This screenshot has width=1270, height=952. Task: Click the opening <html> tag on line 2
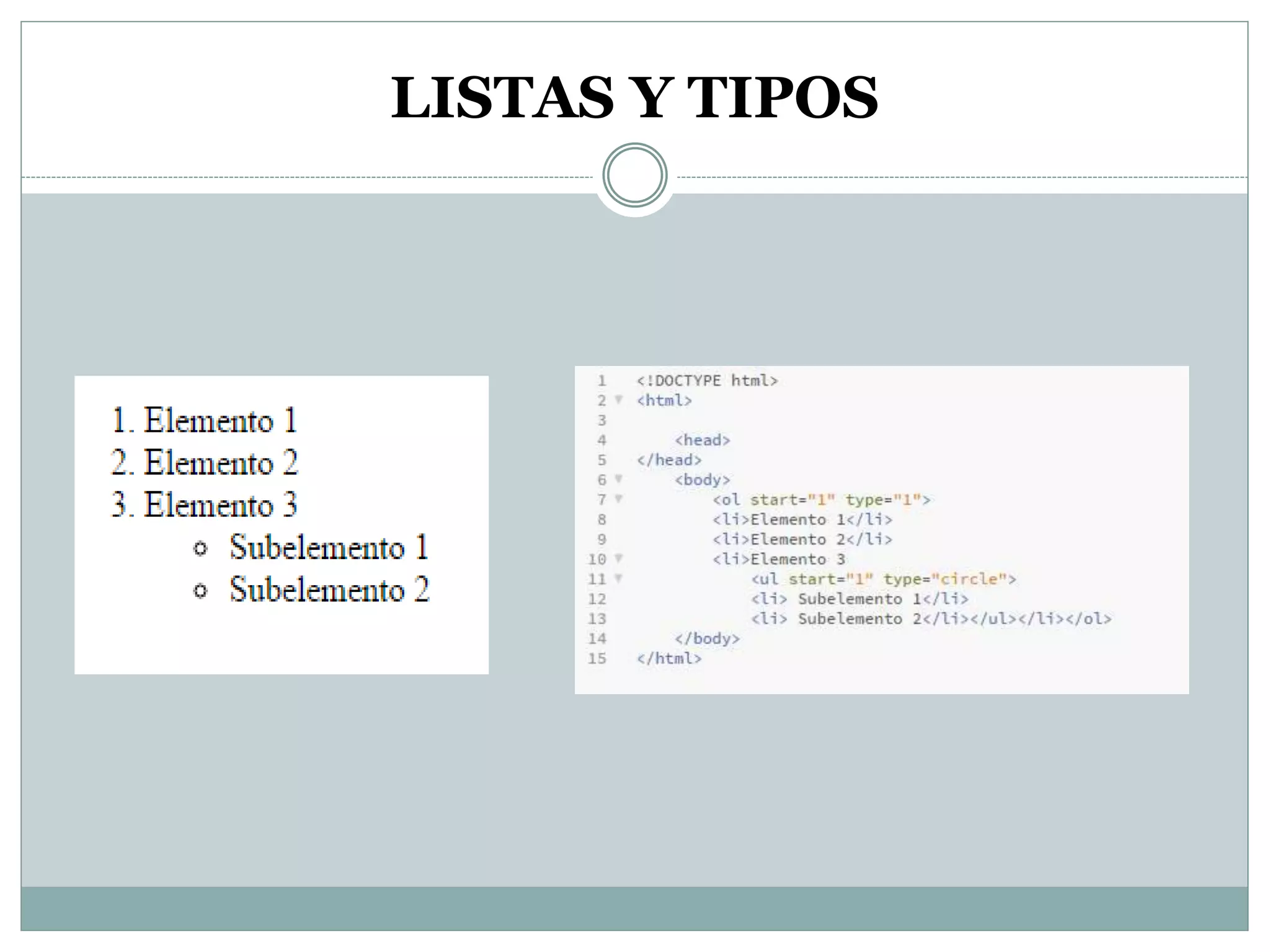click(x=664, y=400)
